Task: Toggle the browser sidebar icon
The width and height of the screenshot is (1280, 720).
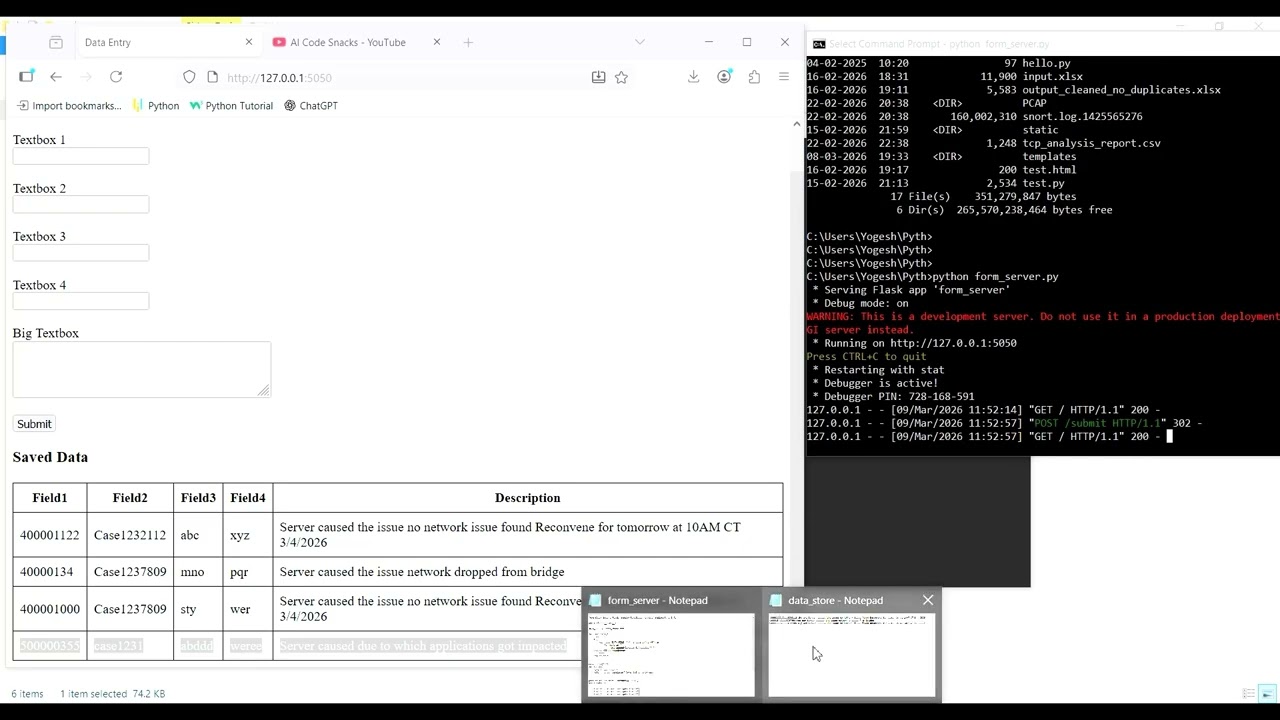Action: (x=26, y=77)
